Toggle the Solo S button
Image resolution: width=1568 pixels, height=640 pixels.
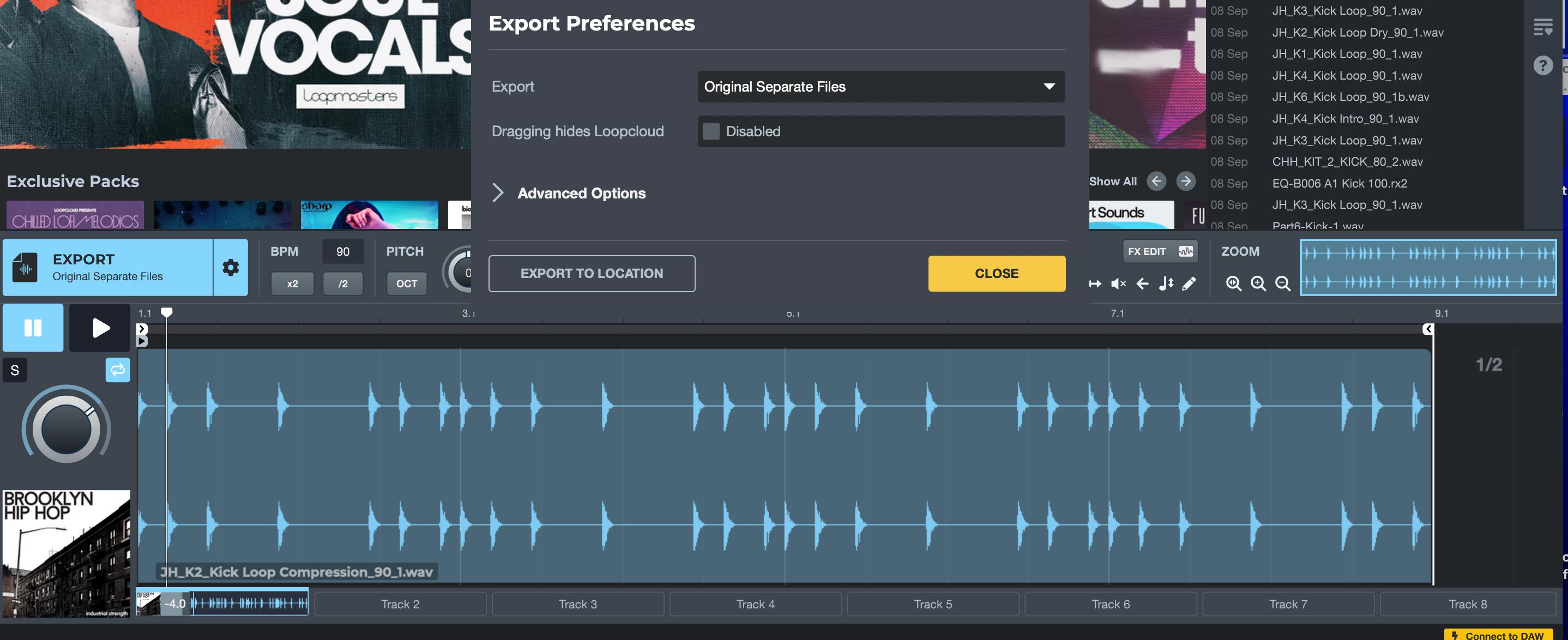click(15, 370)
